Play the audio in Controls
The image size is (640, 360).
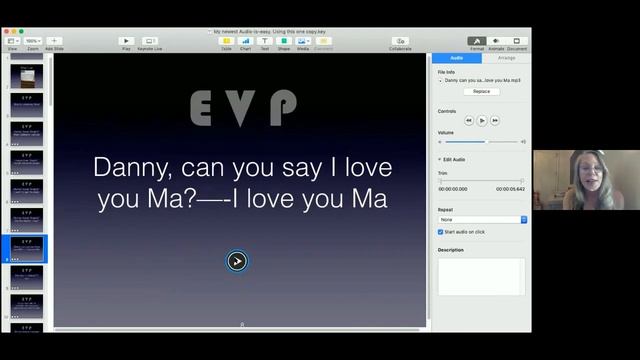coord(482,120)
